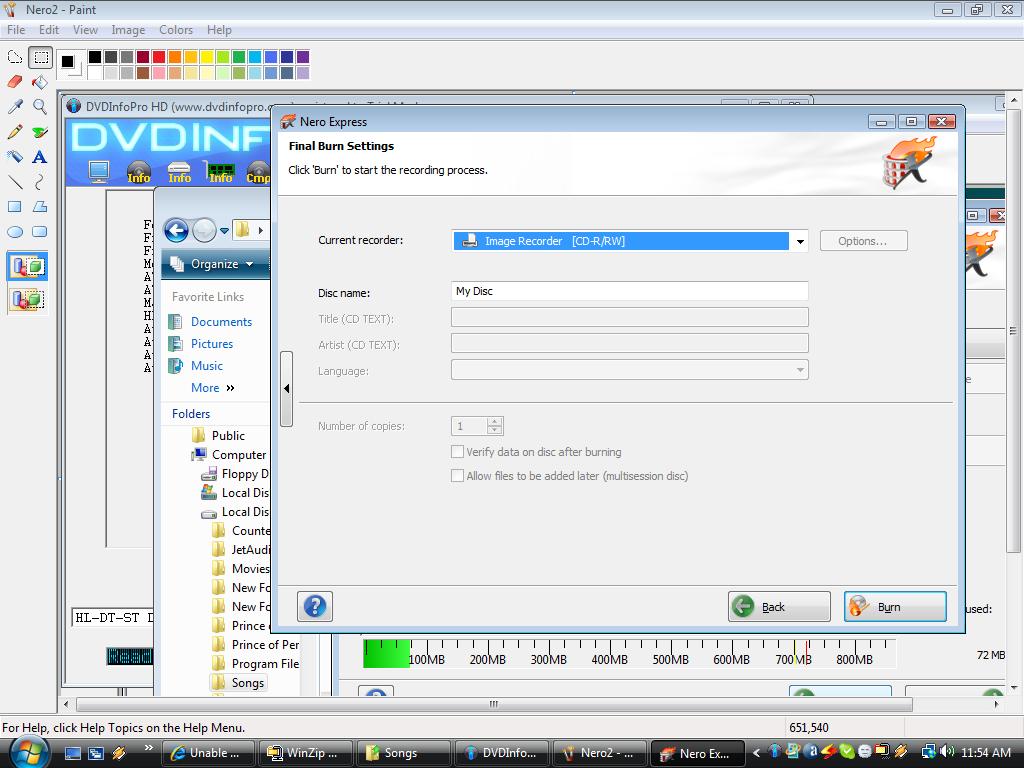Screen dimensions: 1024x768
Task: Select the Eraser tool
Action: 14,82
